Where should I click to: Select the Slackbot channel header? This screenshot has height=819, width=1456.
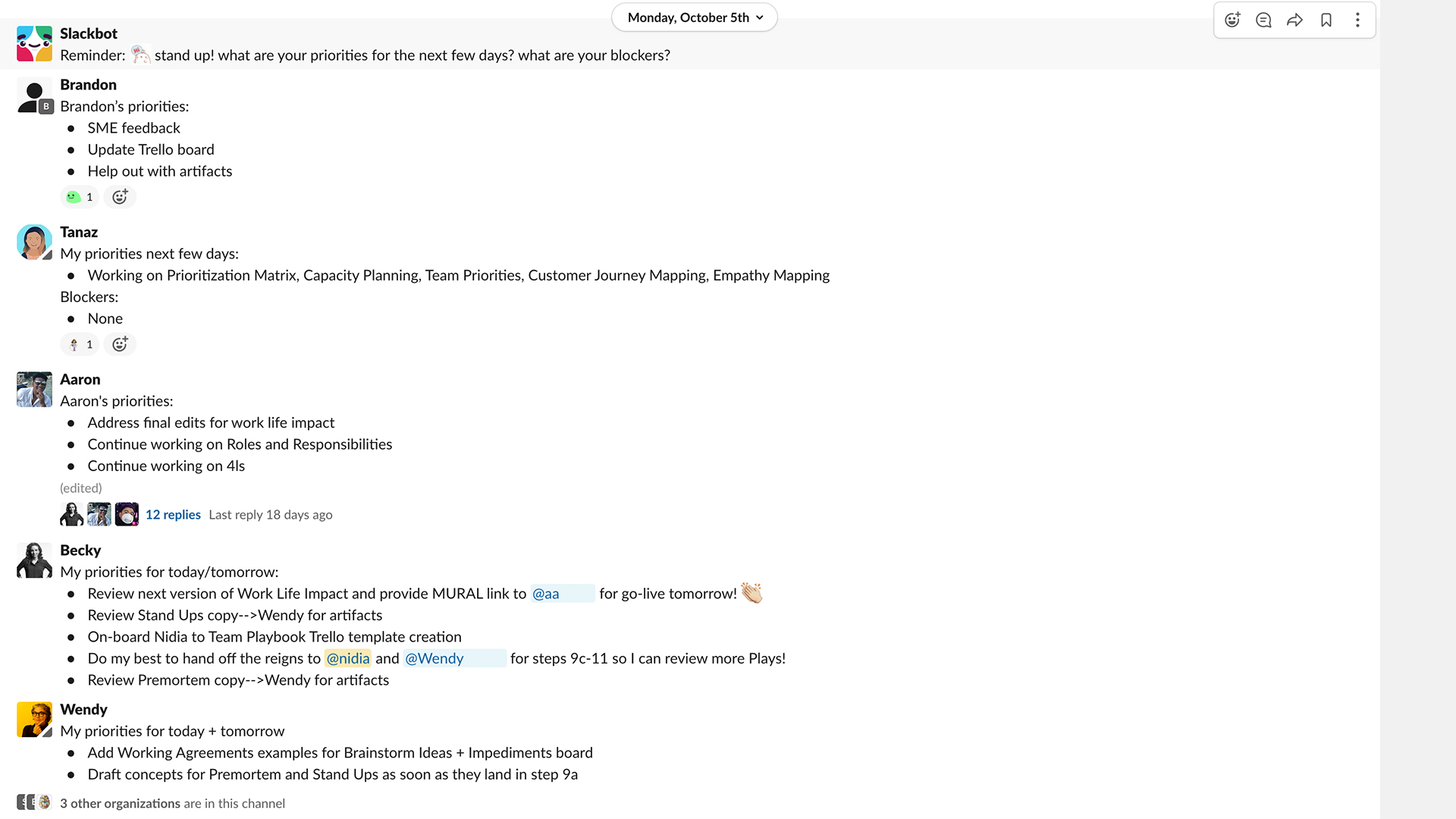(88, 32)
